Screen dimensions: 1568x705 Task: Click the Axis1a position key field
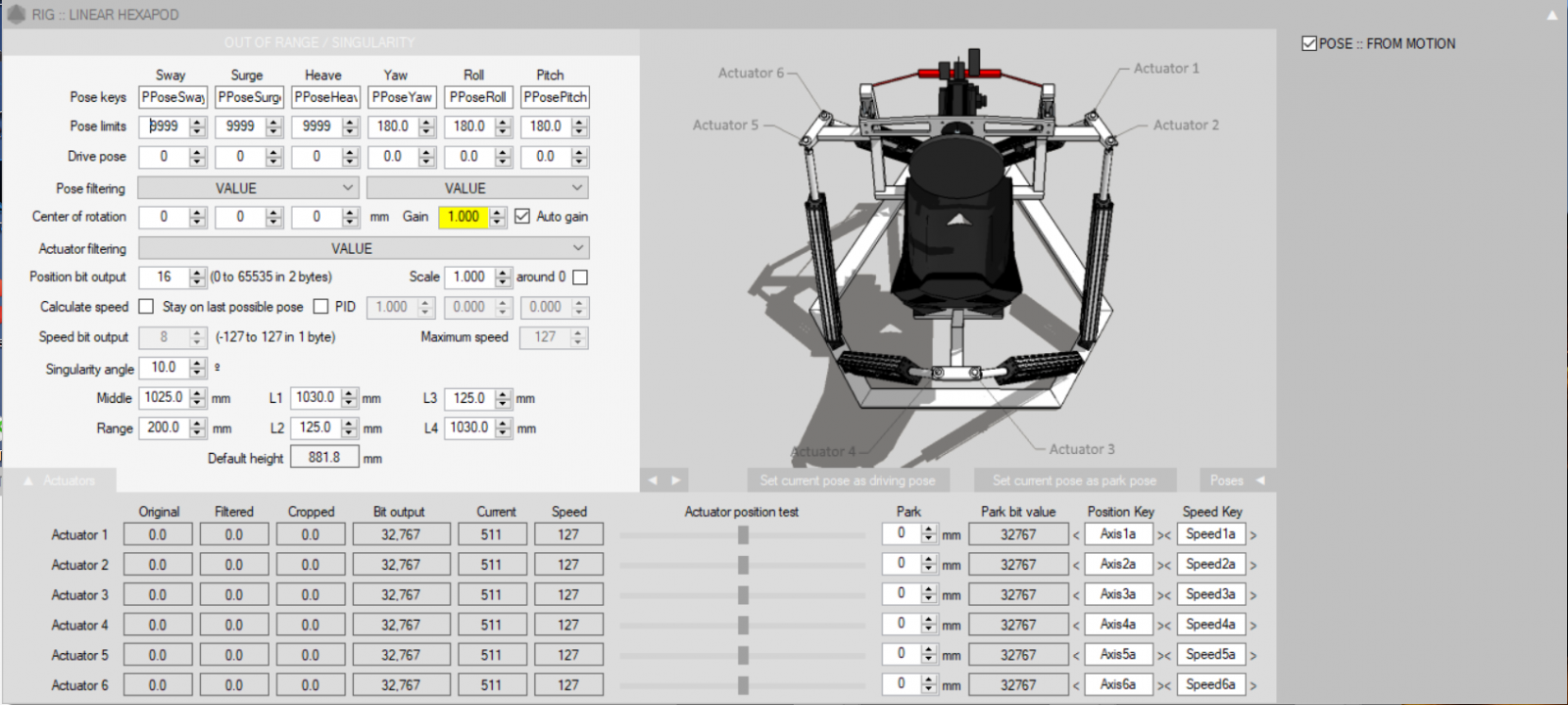(1117, 534)
